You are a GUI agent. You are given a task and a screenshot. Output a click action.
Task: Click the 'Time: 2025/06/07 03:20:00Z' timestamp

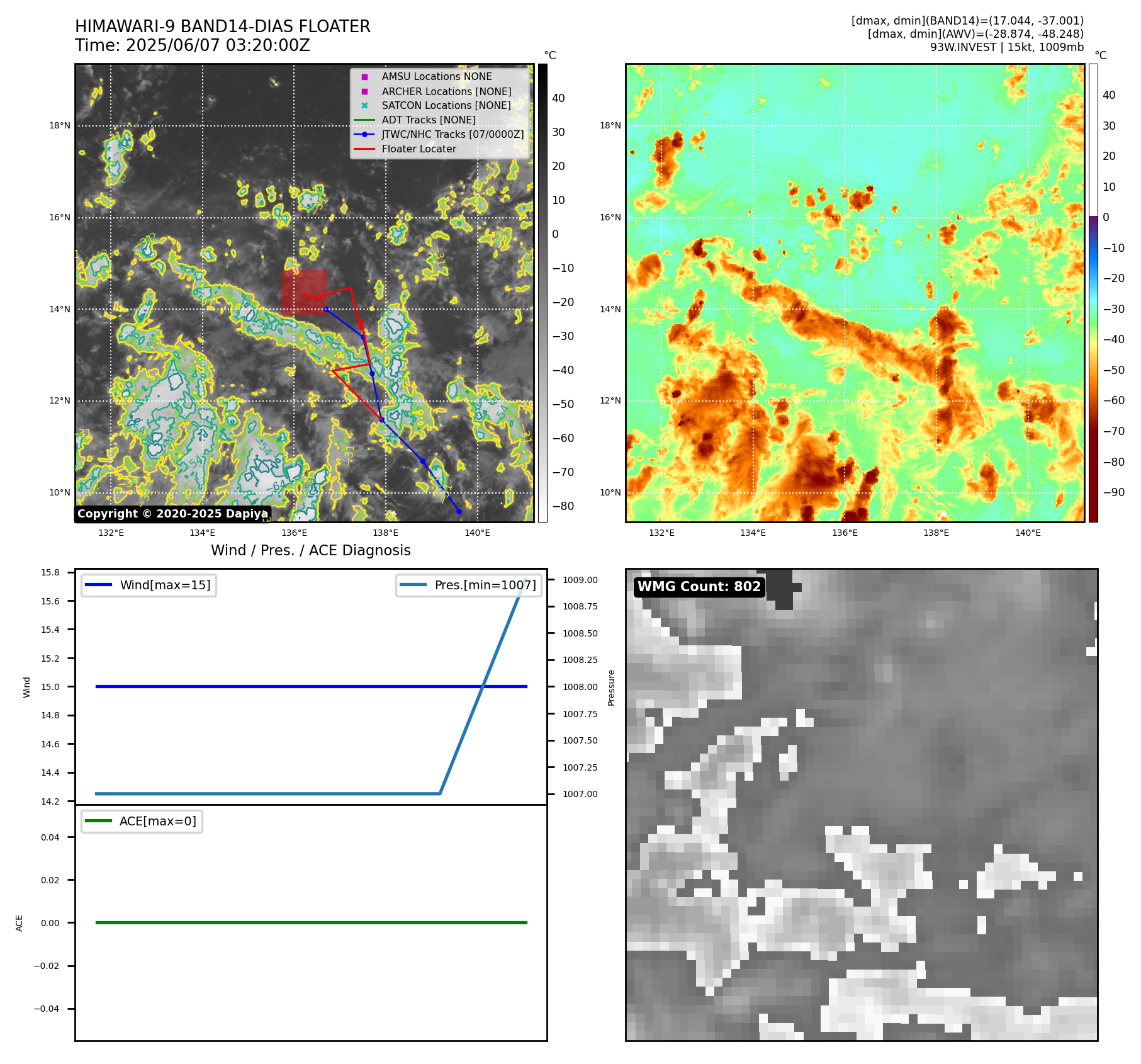[193, 45]
